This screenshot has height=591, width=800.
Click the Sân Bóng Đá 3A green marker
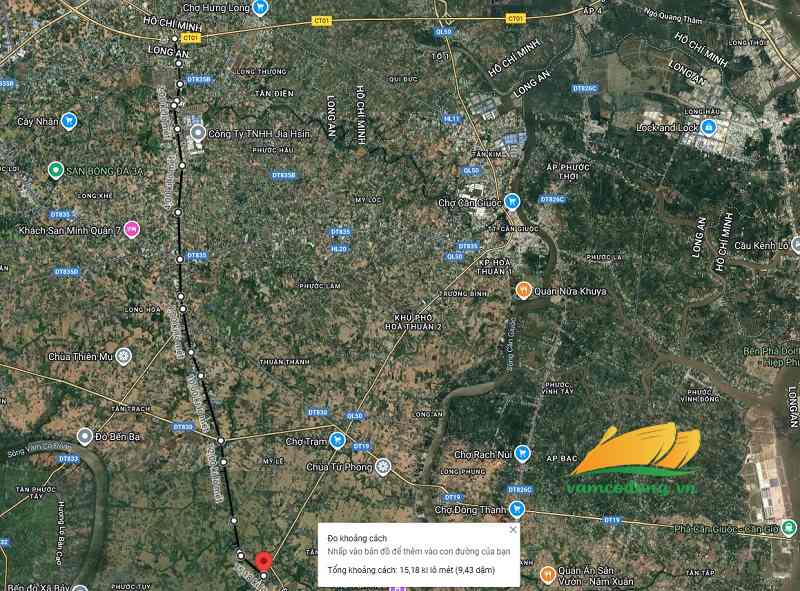(56, 171)
